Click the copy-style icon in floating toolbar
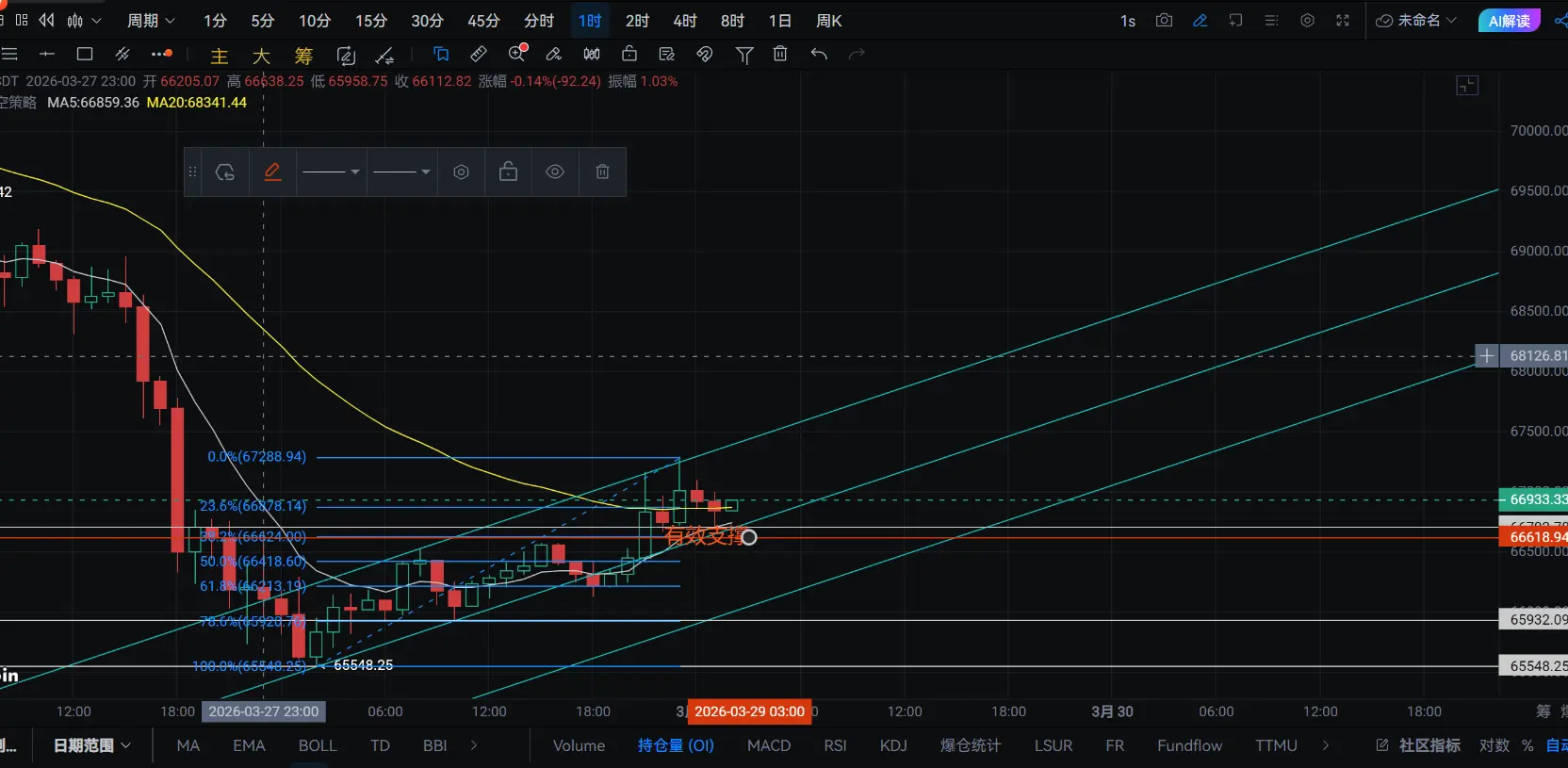1568x768 pixels. 225,172
